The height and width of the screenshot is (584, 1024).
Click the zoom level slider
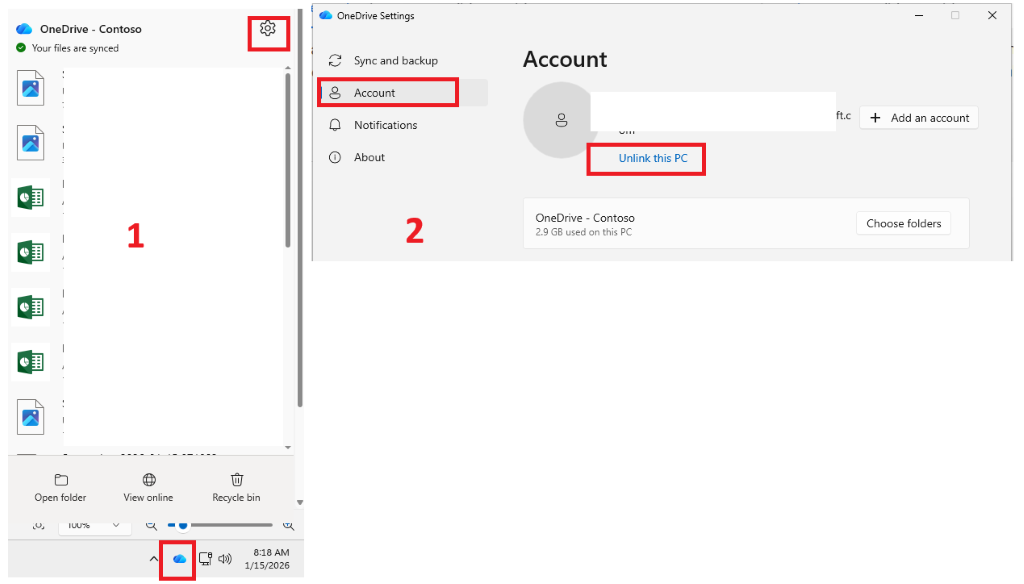pos(220,525)
